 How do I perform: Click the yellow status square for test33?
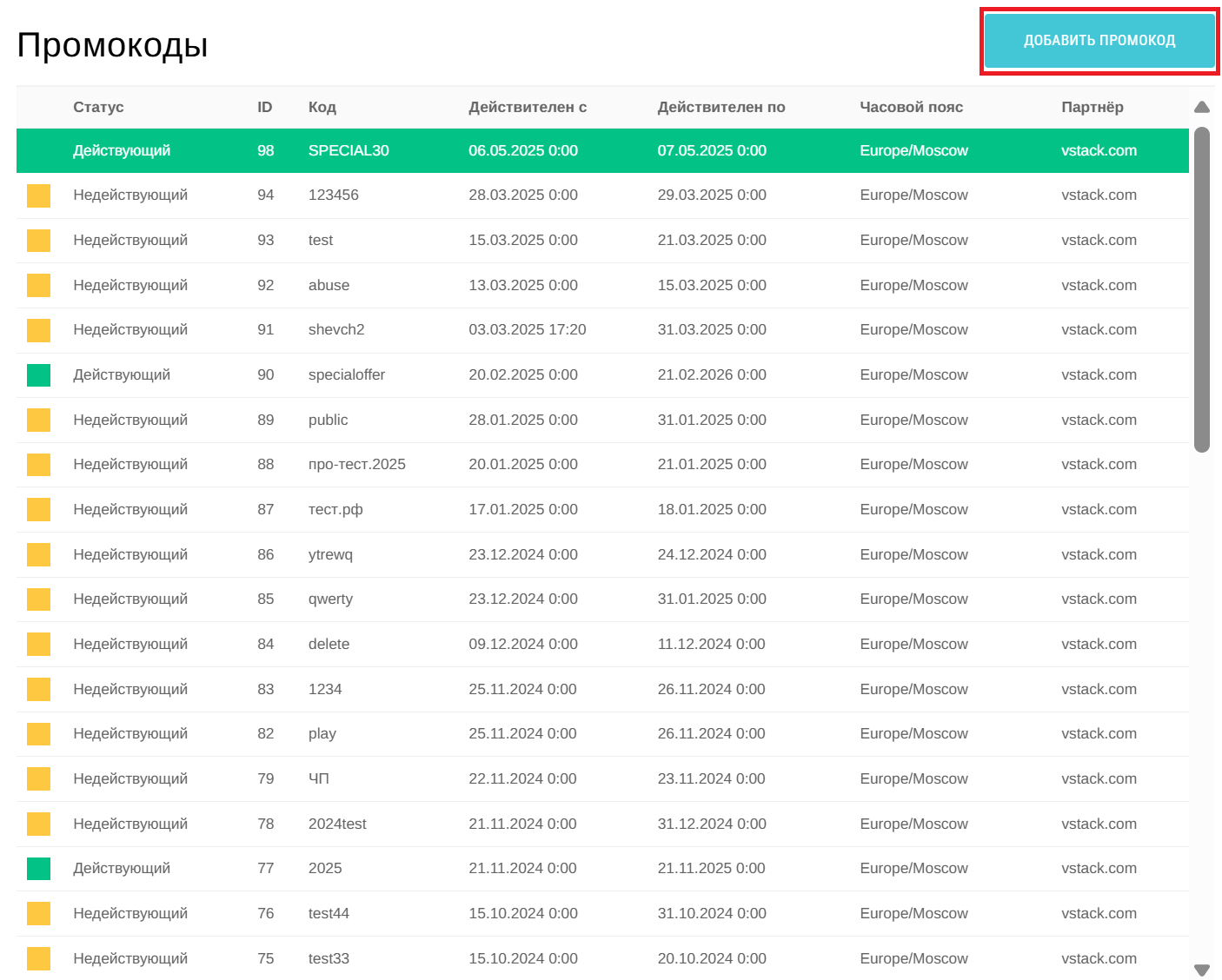(x=38, y=958)
